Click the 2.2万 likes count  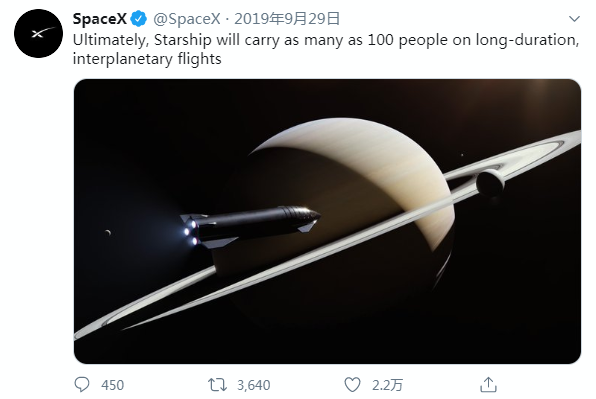[387, 385]
